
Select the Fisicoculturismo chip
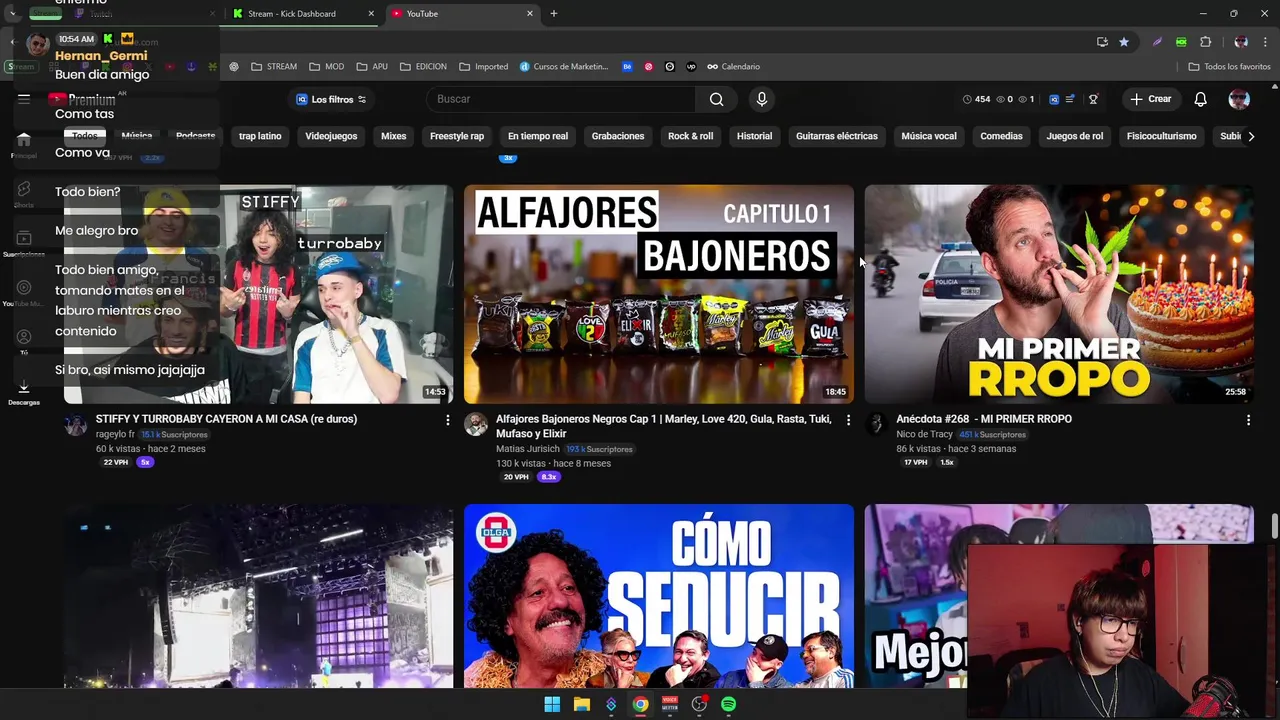pos(1161,136)
